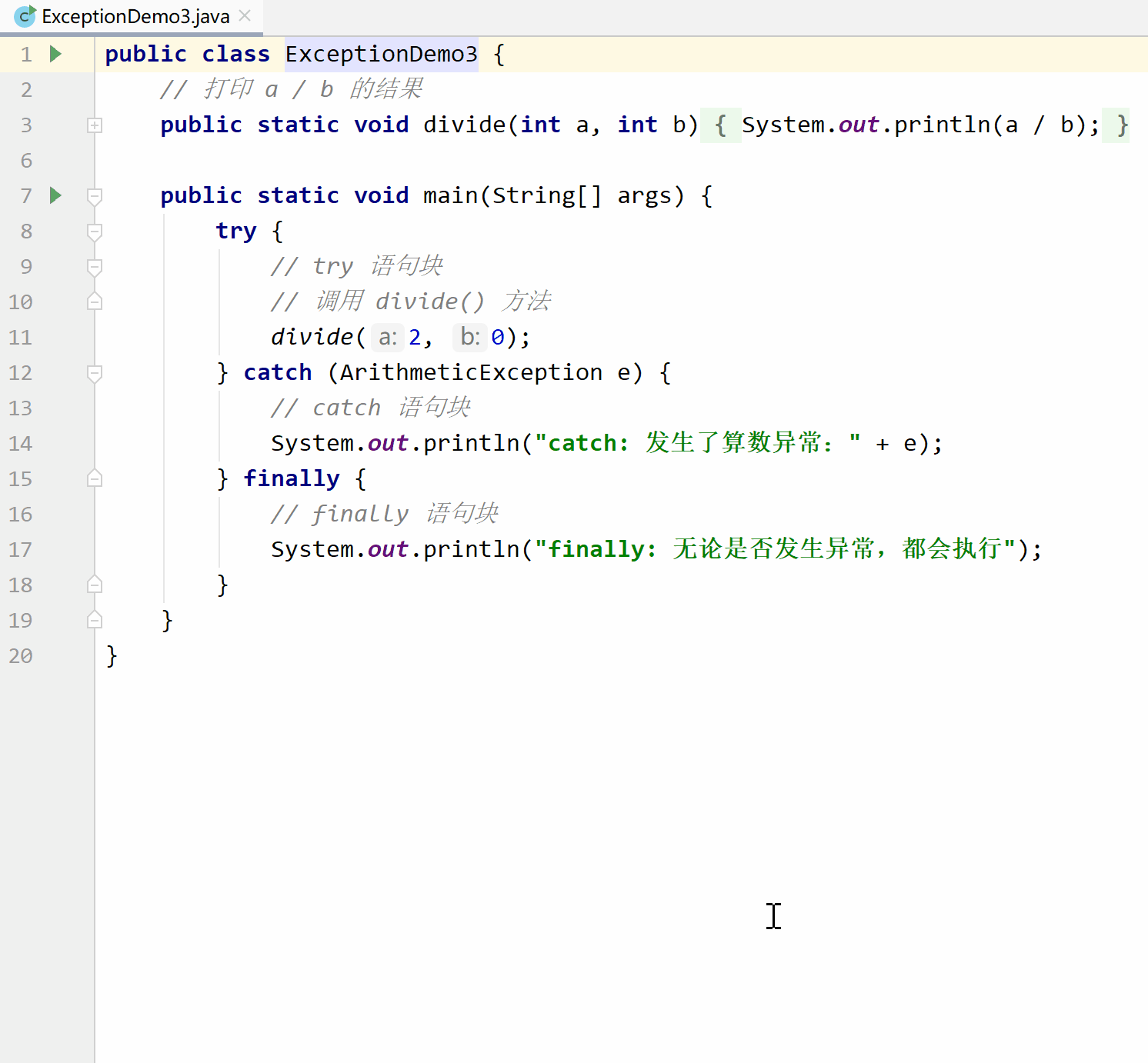Run class ExceptionDemo3 from line 1 gutter
The width and height of the screenshot is (1148, 1063).
tap(55, 54)
